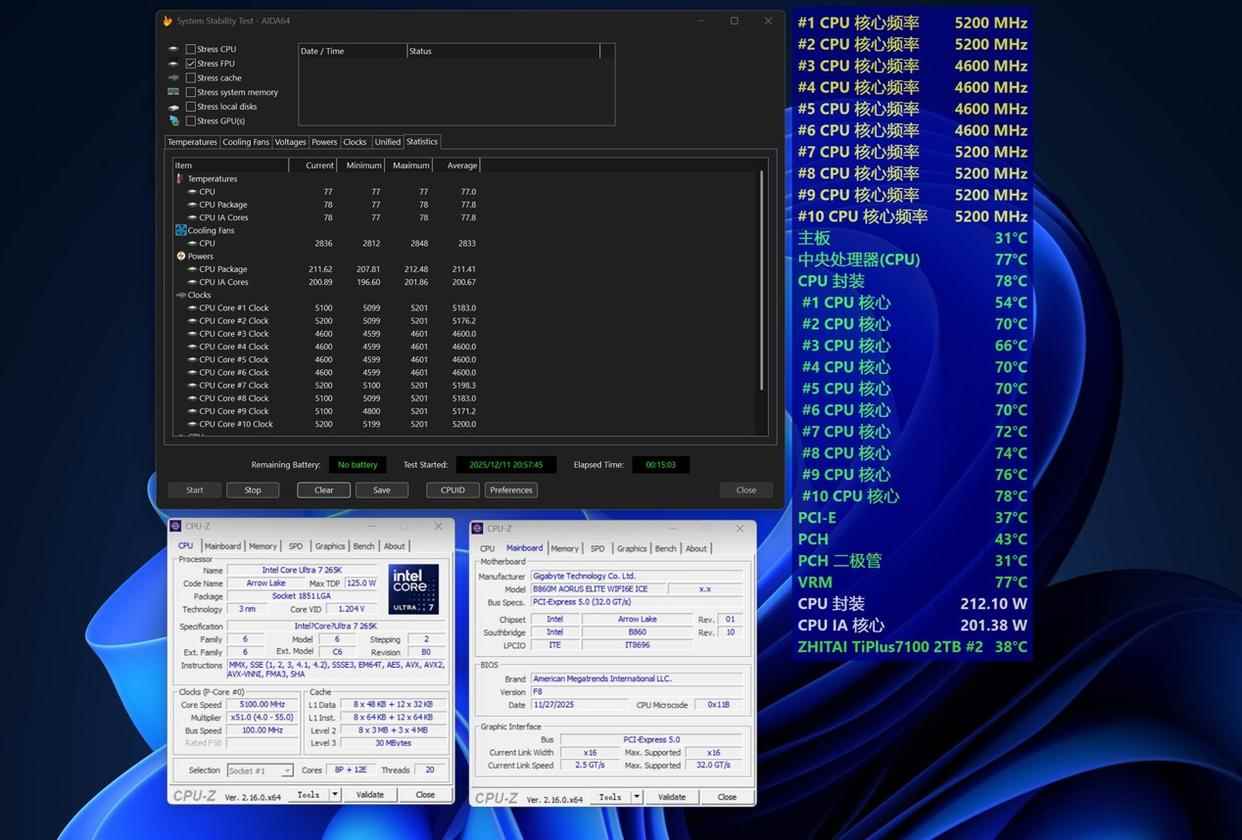Enable the Stress CPU checkbox

(x=191, y=49)
